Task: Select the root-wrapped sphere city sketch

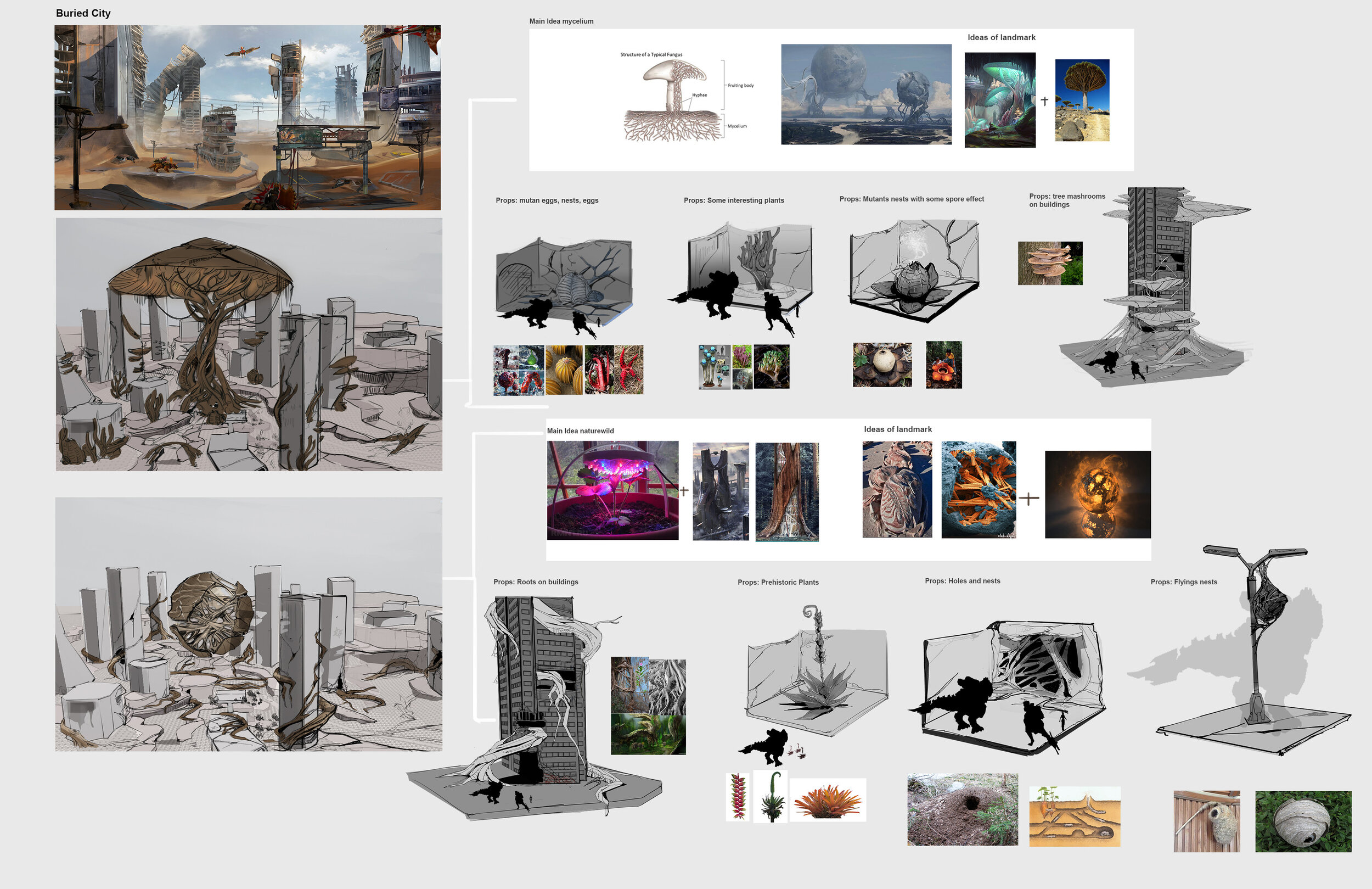Action: pyautogui.click(x=249, y=624)
